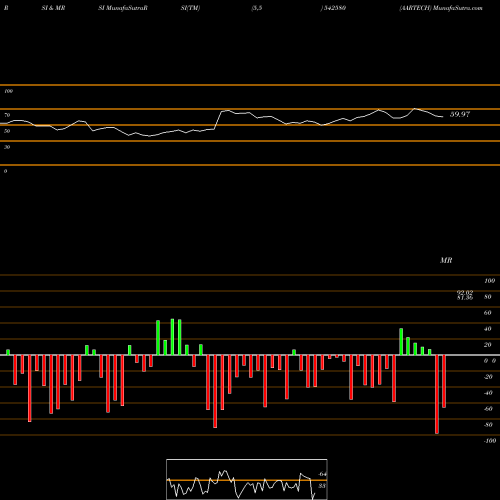Click the 30 level label on RSI axis
Viewport: 500px width, 500px height.
tap(7, 147)
